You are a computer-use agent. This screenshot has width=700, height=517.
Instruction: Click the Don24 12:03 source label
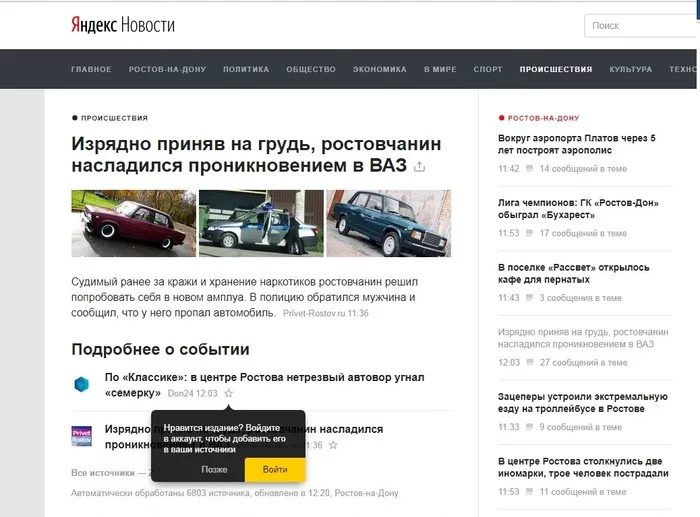point(192,393)
